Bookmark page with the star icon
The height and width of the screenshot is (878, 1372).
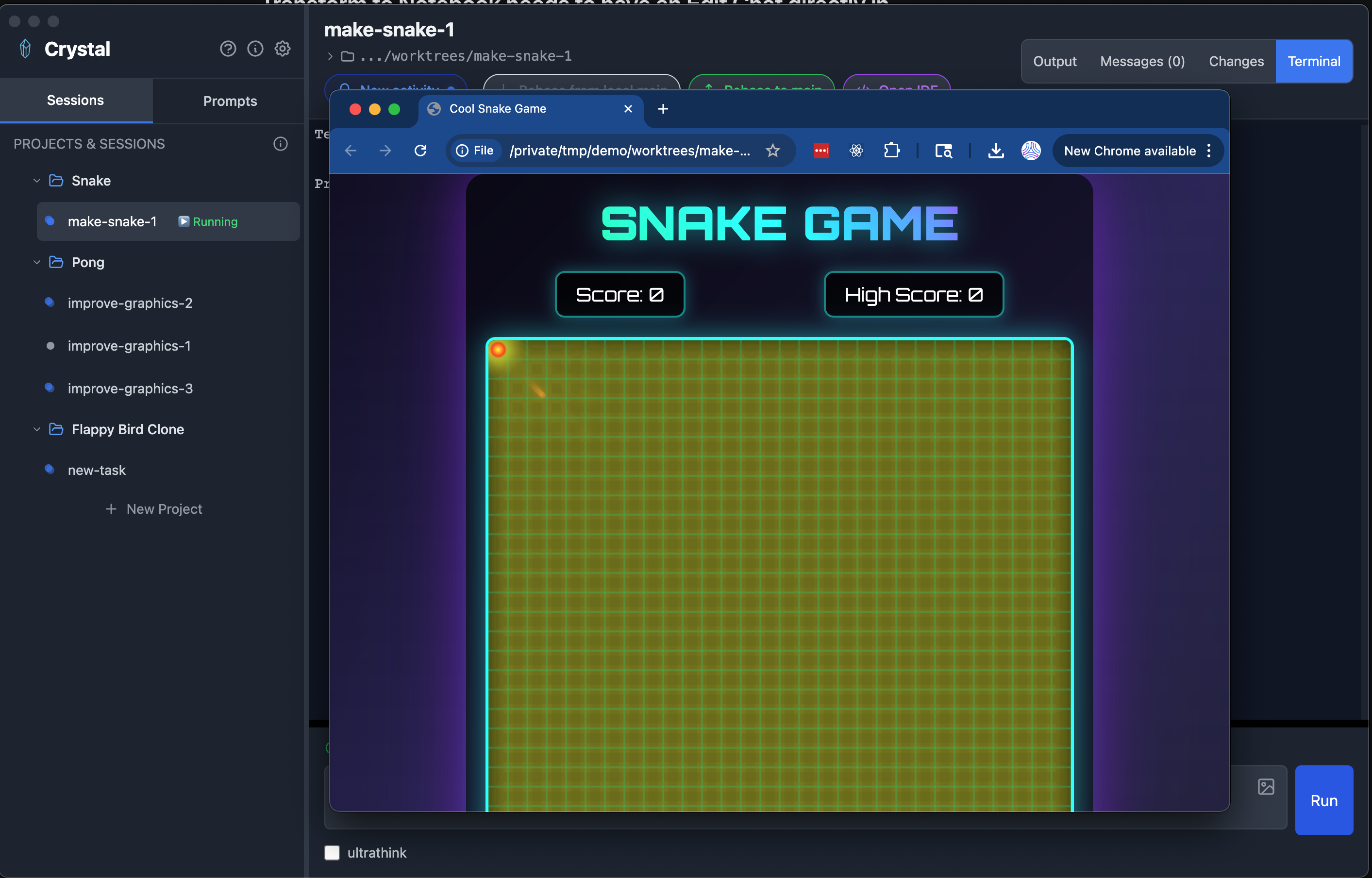click(772, 151)
